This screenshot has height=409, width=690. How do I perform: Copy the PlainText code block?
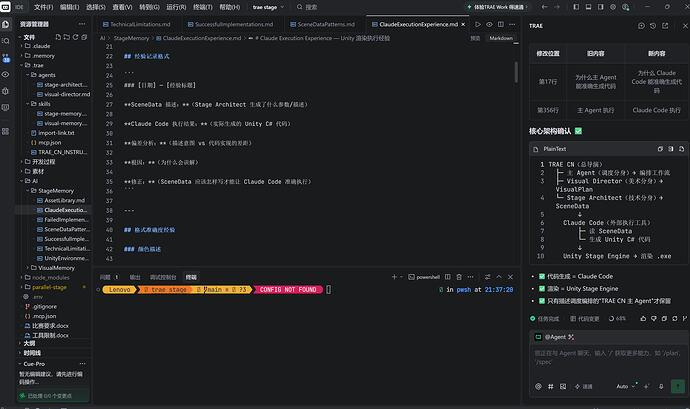660,149
